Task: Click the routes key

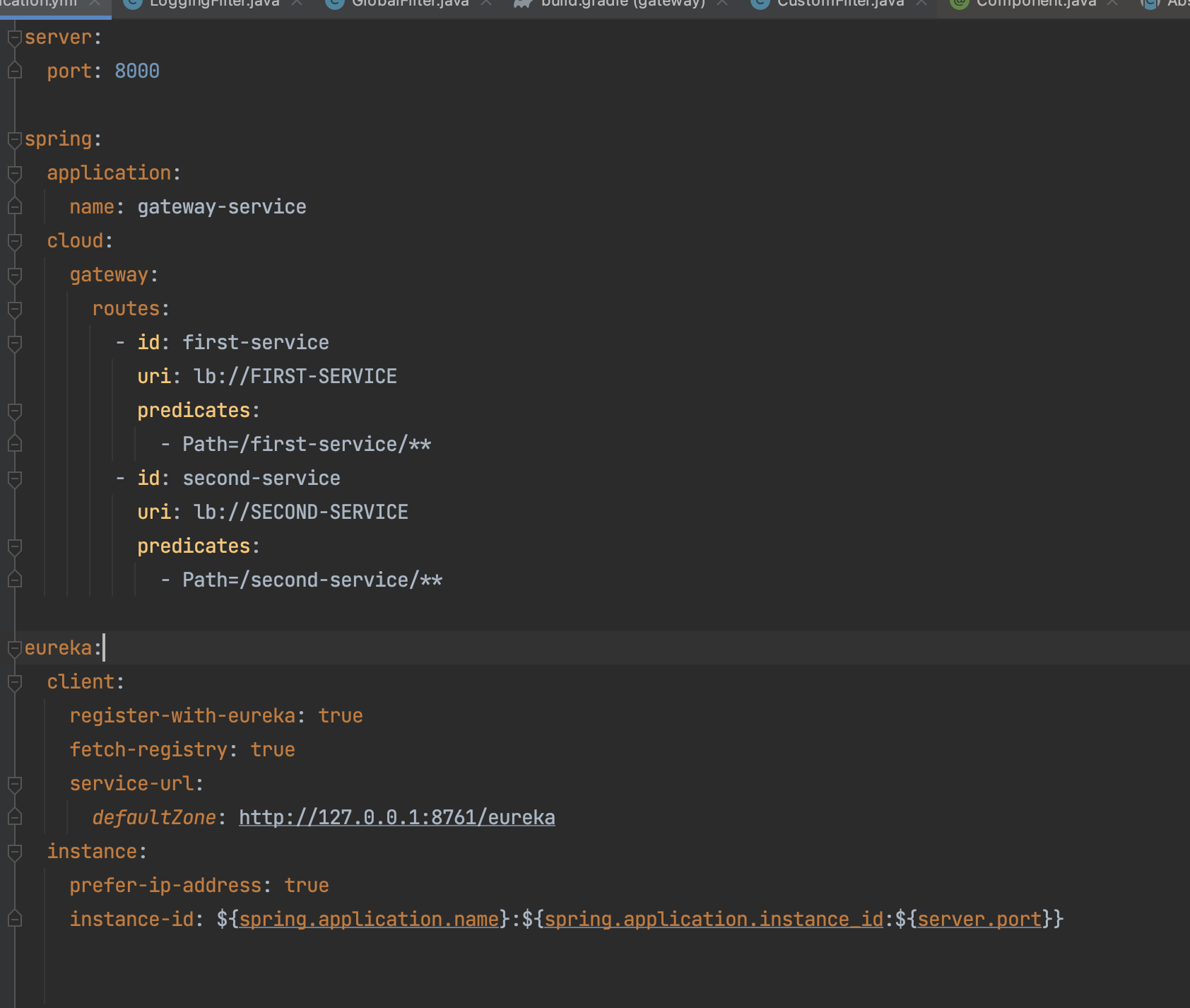Action: (x=126, y=309)
